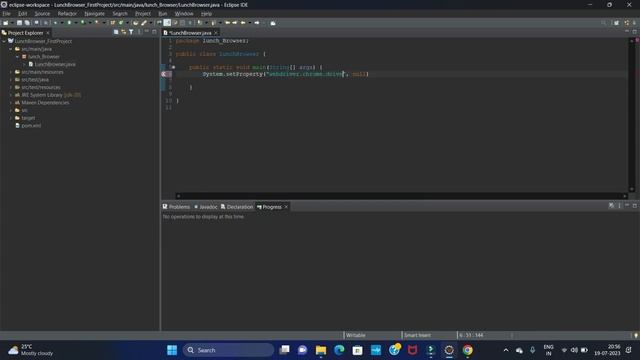Open the Navigate menu
This screenshot has width=640, height=360.
tap(94, 13)
